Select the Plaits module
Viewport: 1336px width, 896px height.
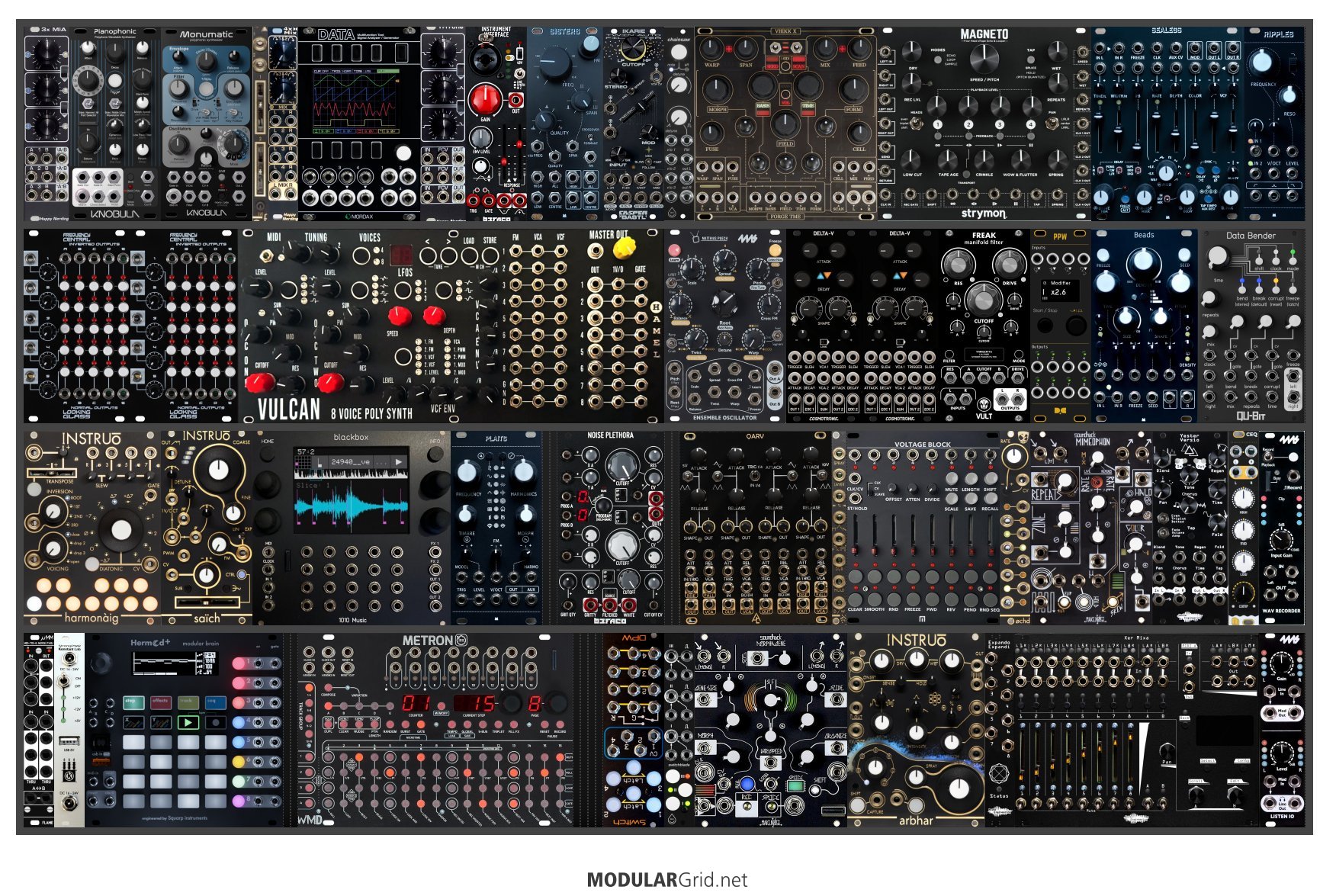coord(496,528)
